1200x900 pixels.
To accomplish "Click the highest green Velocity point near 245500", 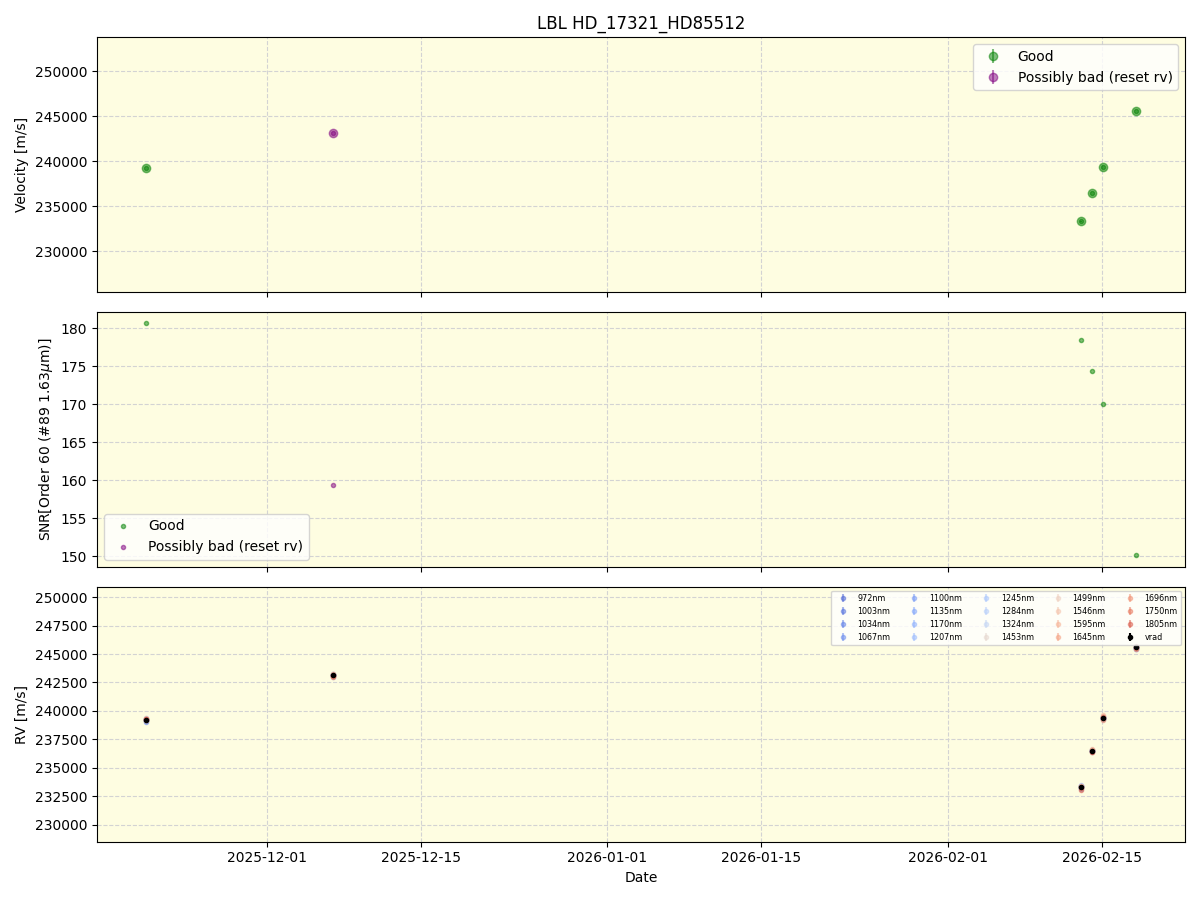I will tap(1136, 111).
